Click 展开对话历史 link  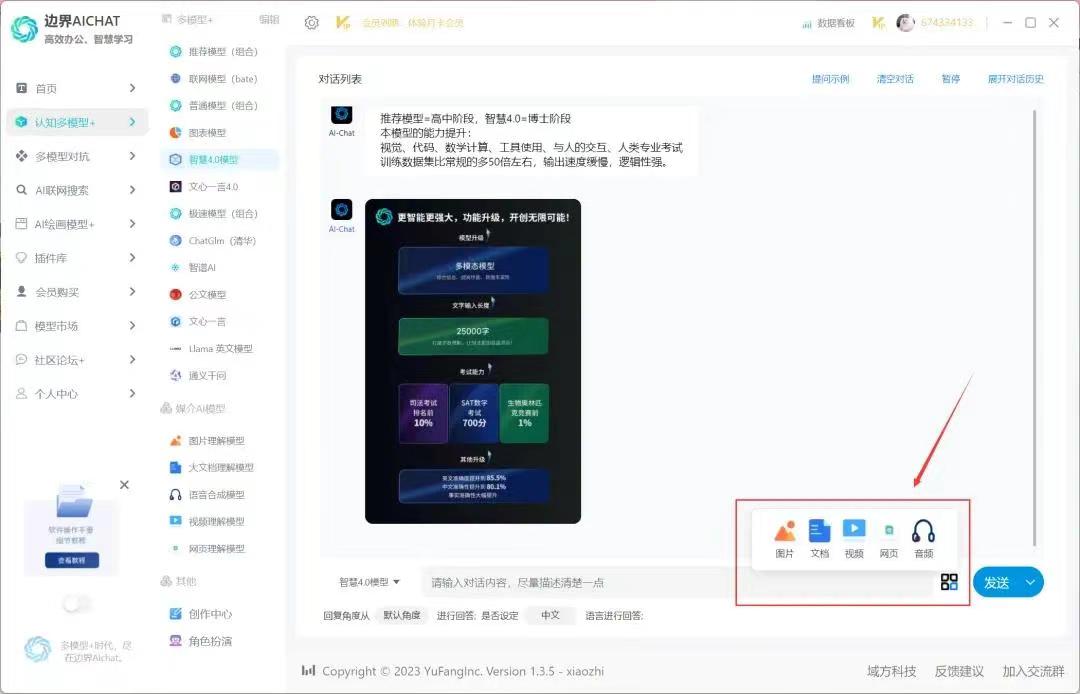pyautogui.click(x=1015, y=79)
